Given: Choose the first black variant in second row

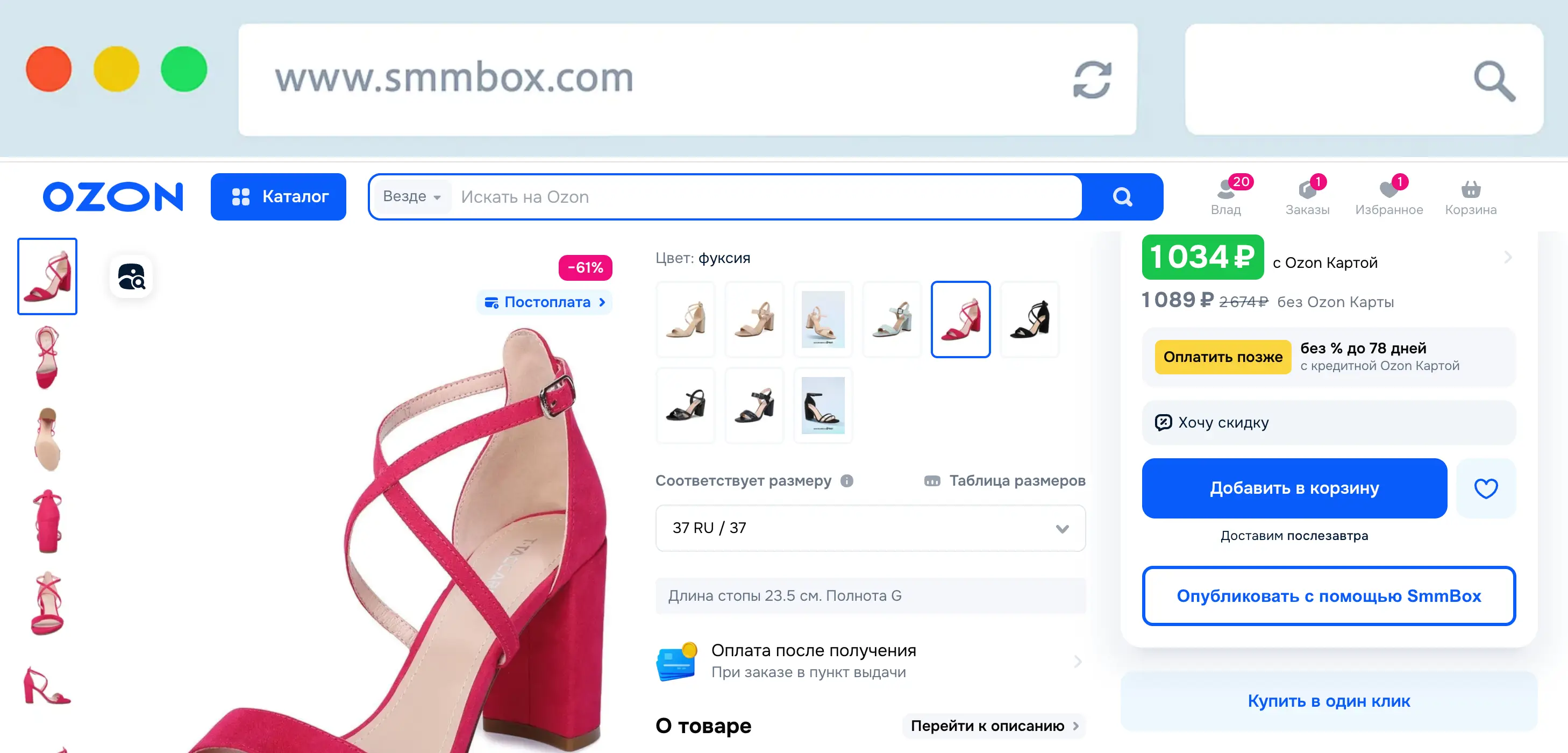Looking at the screenshot, I should click(686, 405).
